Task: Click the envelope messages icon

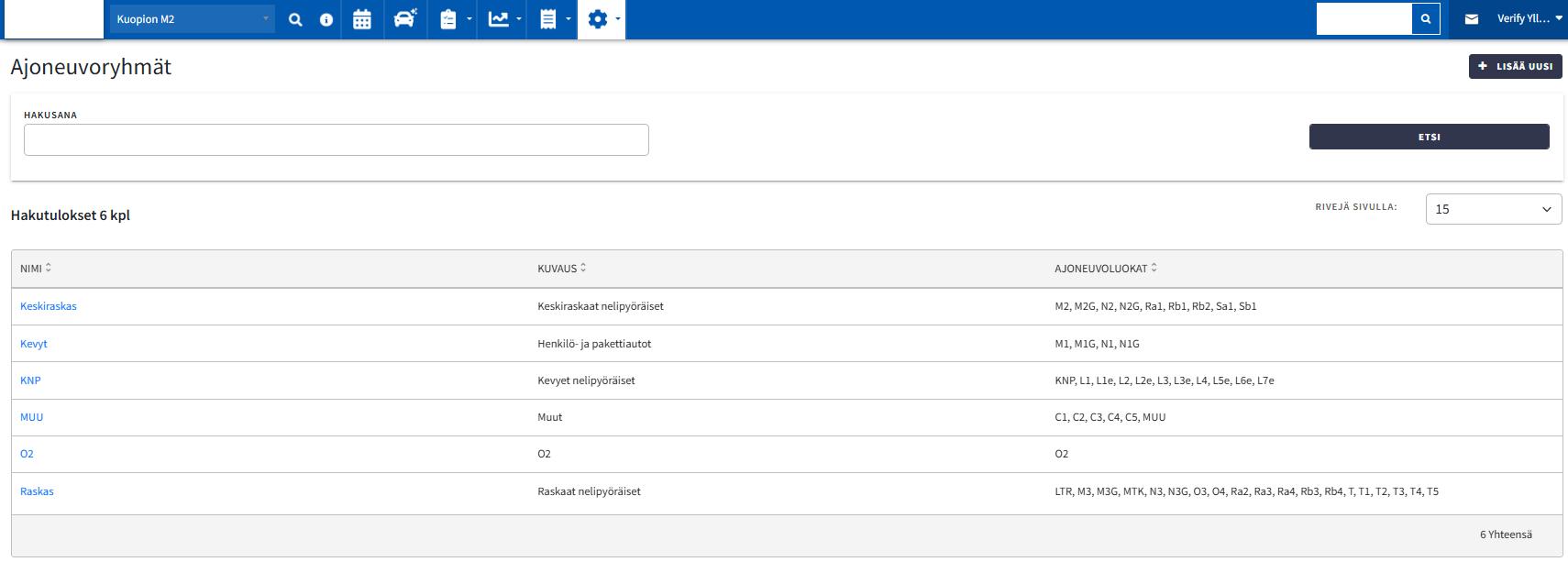Action: point(1472,19)
